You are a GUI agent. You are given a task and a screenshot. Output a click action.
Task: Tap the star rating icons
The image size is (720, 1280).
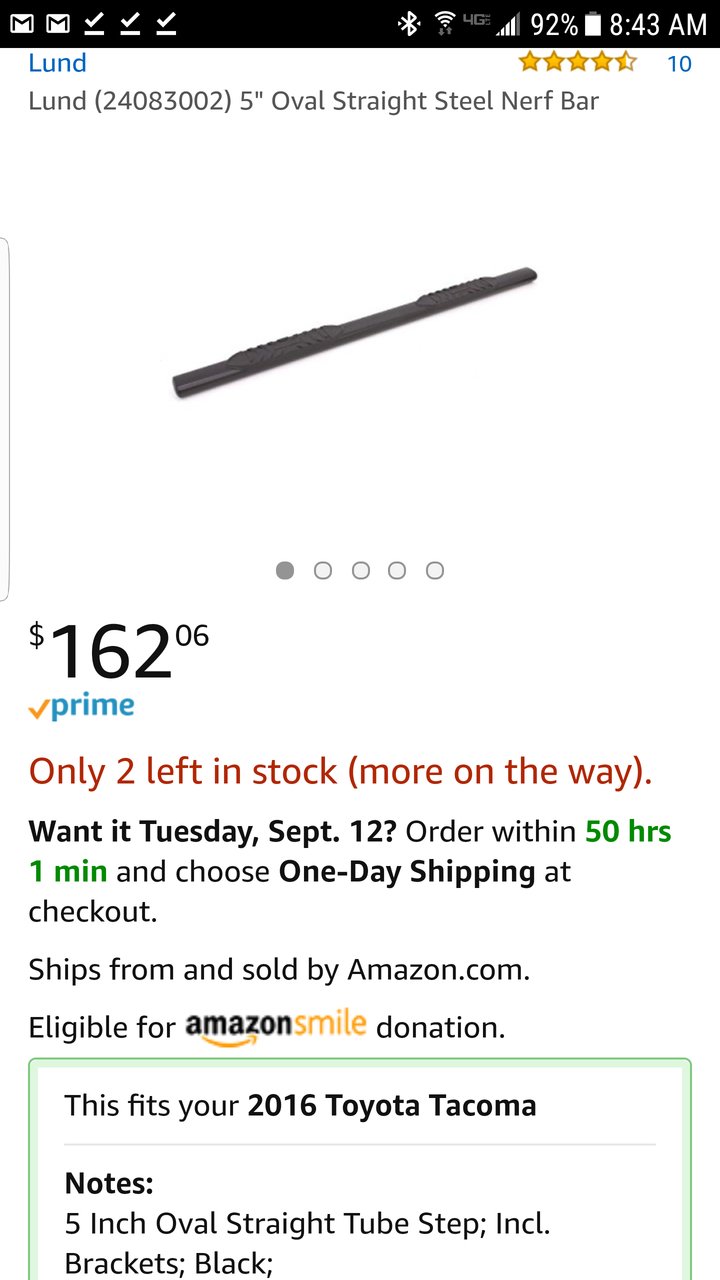[x=578, y=63]
